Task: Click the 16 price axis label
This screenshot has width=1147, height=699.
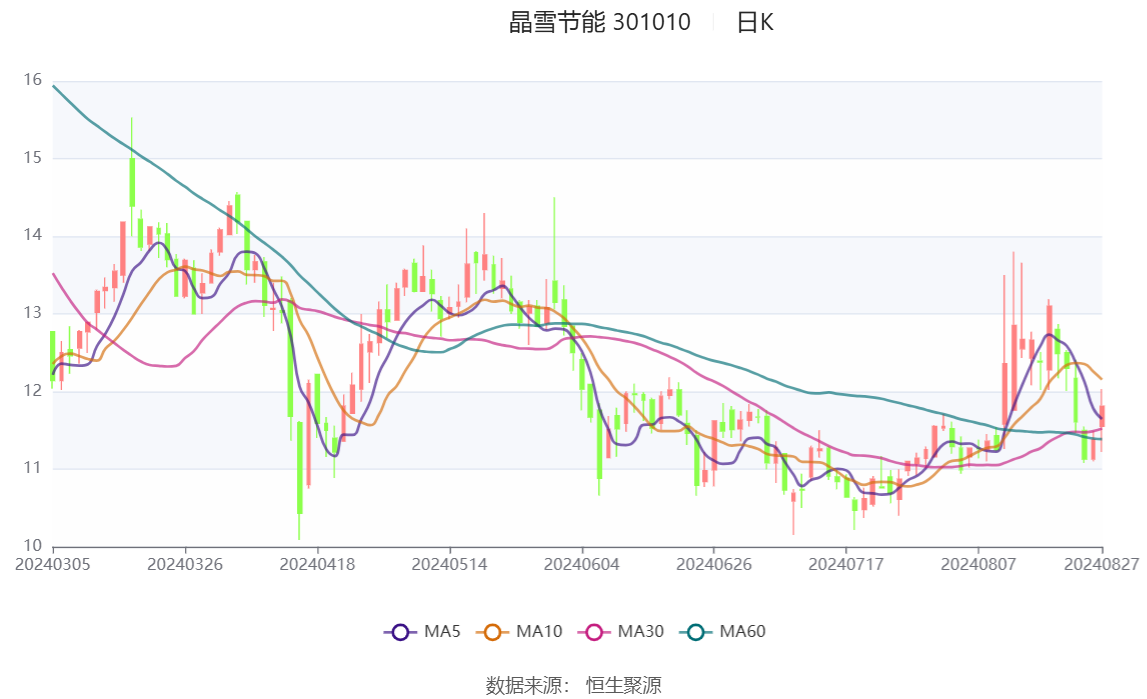Action: (x=32, y=80)
